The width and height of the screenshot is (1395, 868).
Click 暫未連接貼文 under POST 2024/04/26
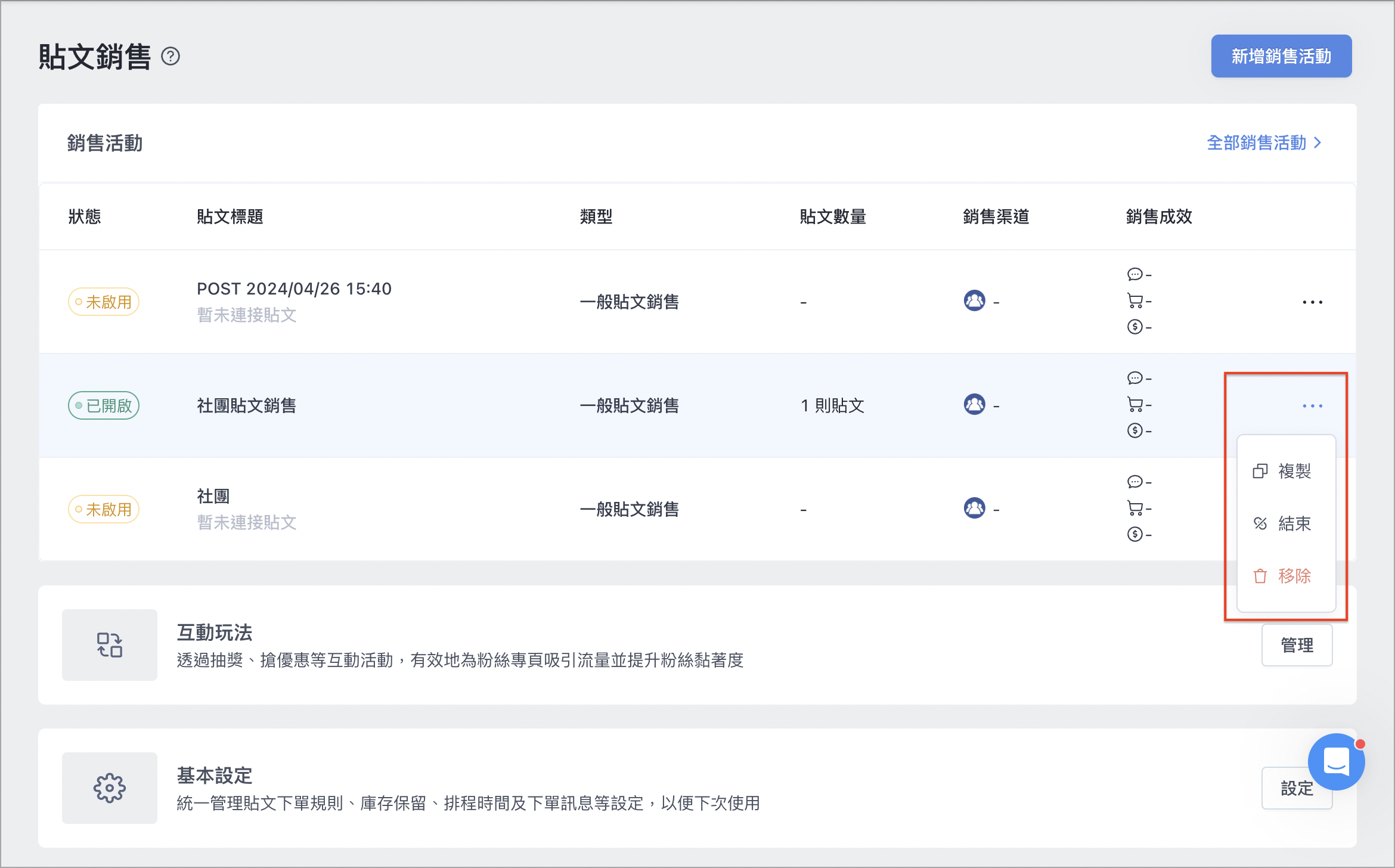coord(247,315)
